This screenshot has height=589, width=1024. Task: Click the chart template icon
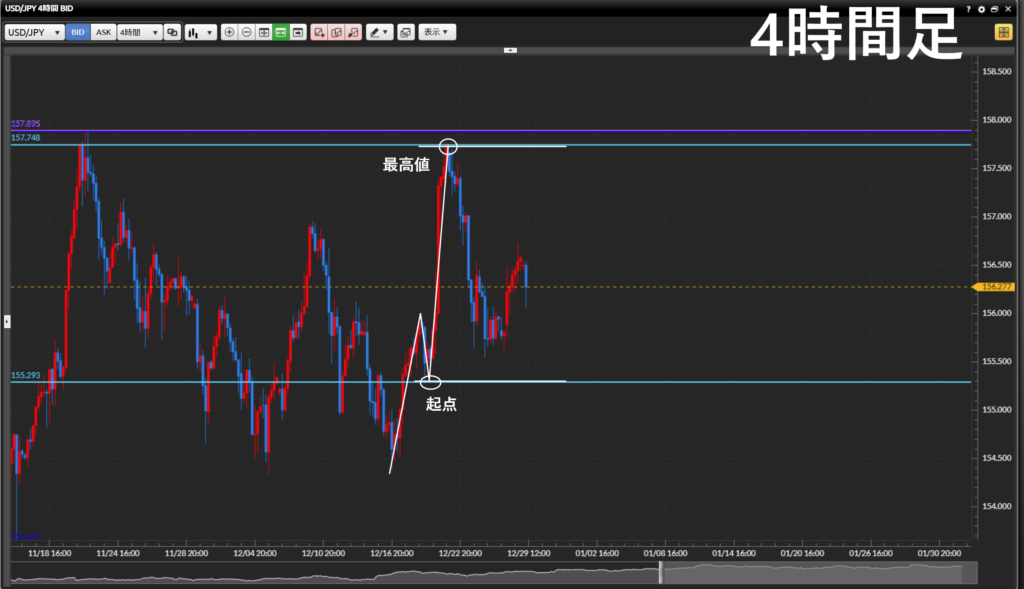(405, 32)
